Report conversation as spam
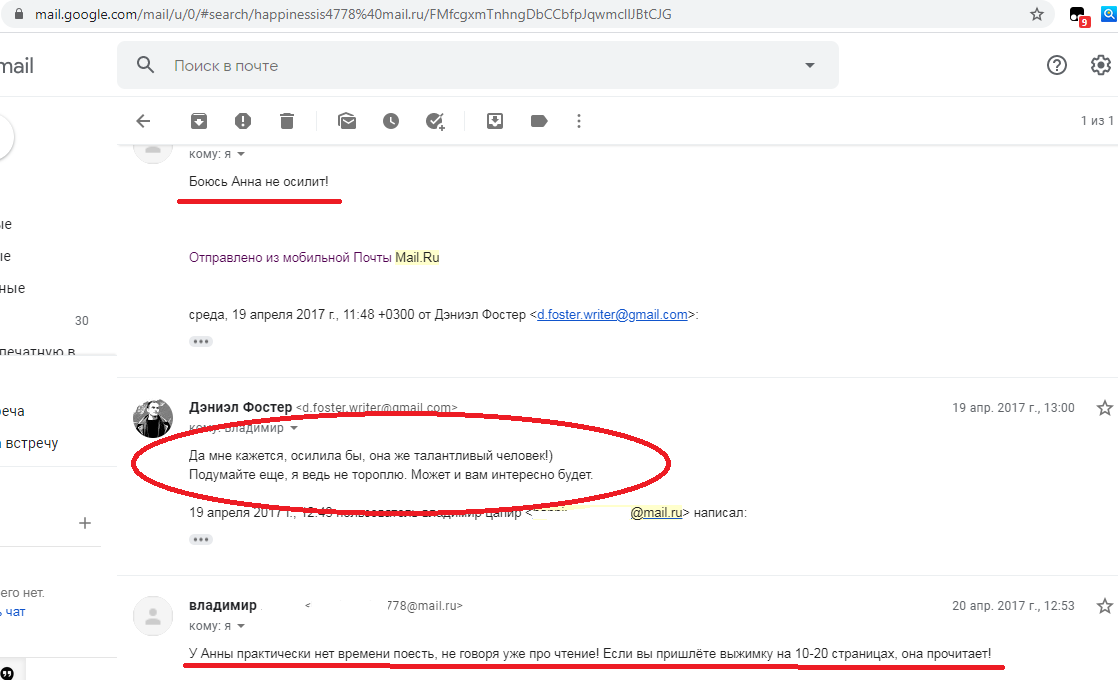Viewport: 1118px width, 680px height. click(243, 121)
